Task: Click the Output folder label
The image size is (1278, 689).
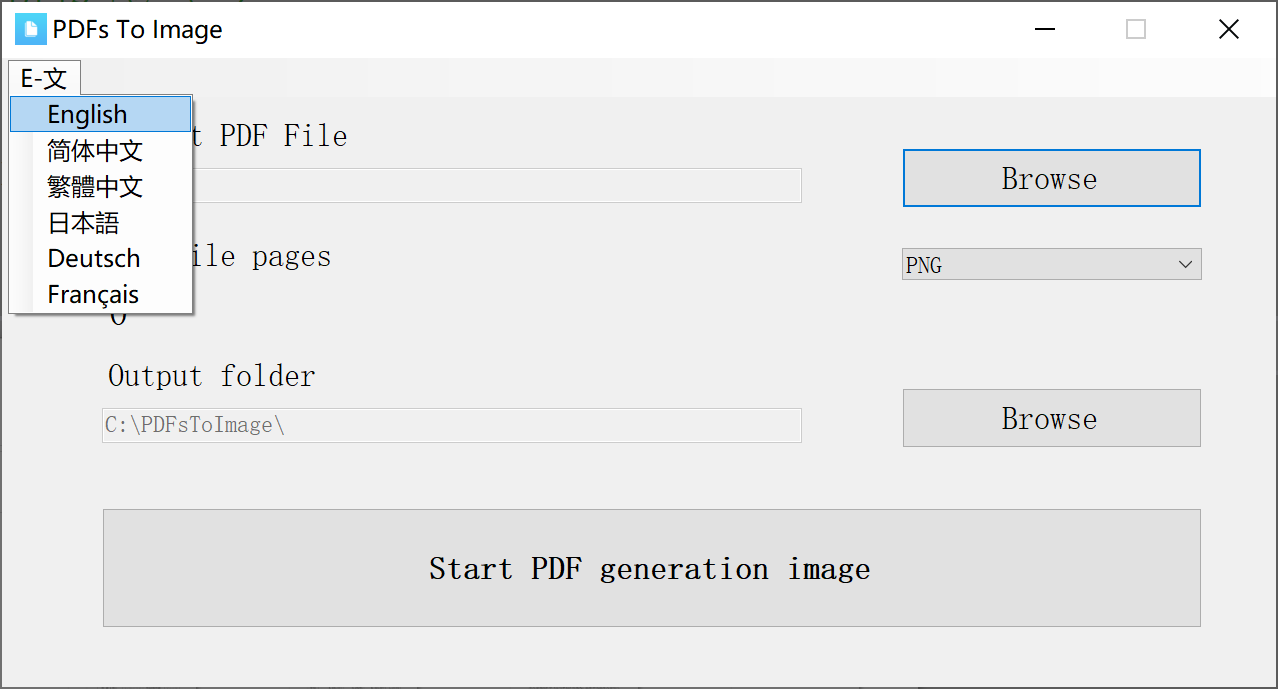Action: (x=211, y=376)
